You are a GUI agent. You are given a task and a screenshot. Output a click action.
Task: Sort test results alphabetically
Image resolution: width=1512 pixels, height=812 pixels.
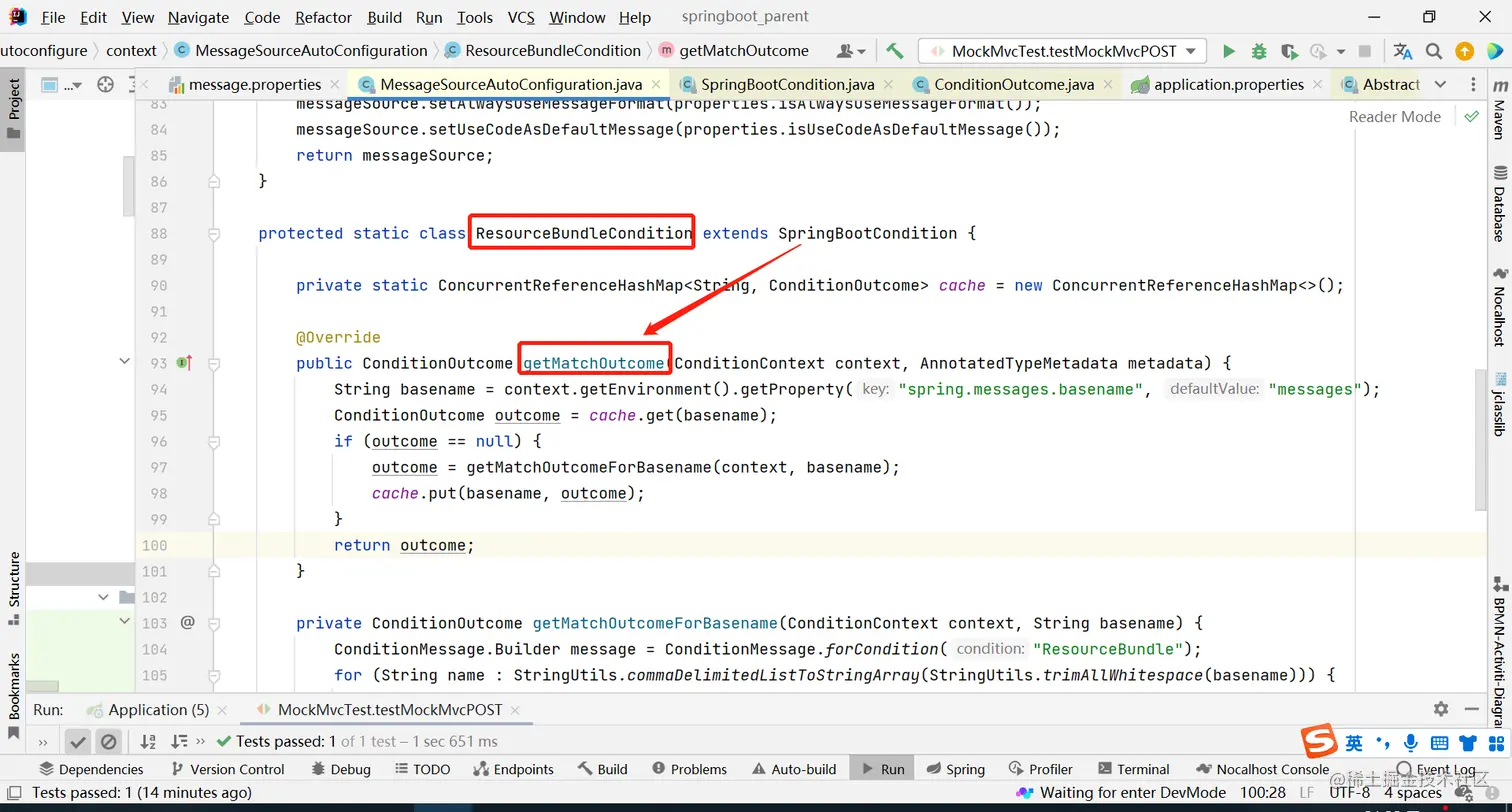[x=148, y=741]
